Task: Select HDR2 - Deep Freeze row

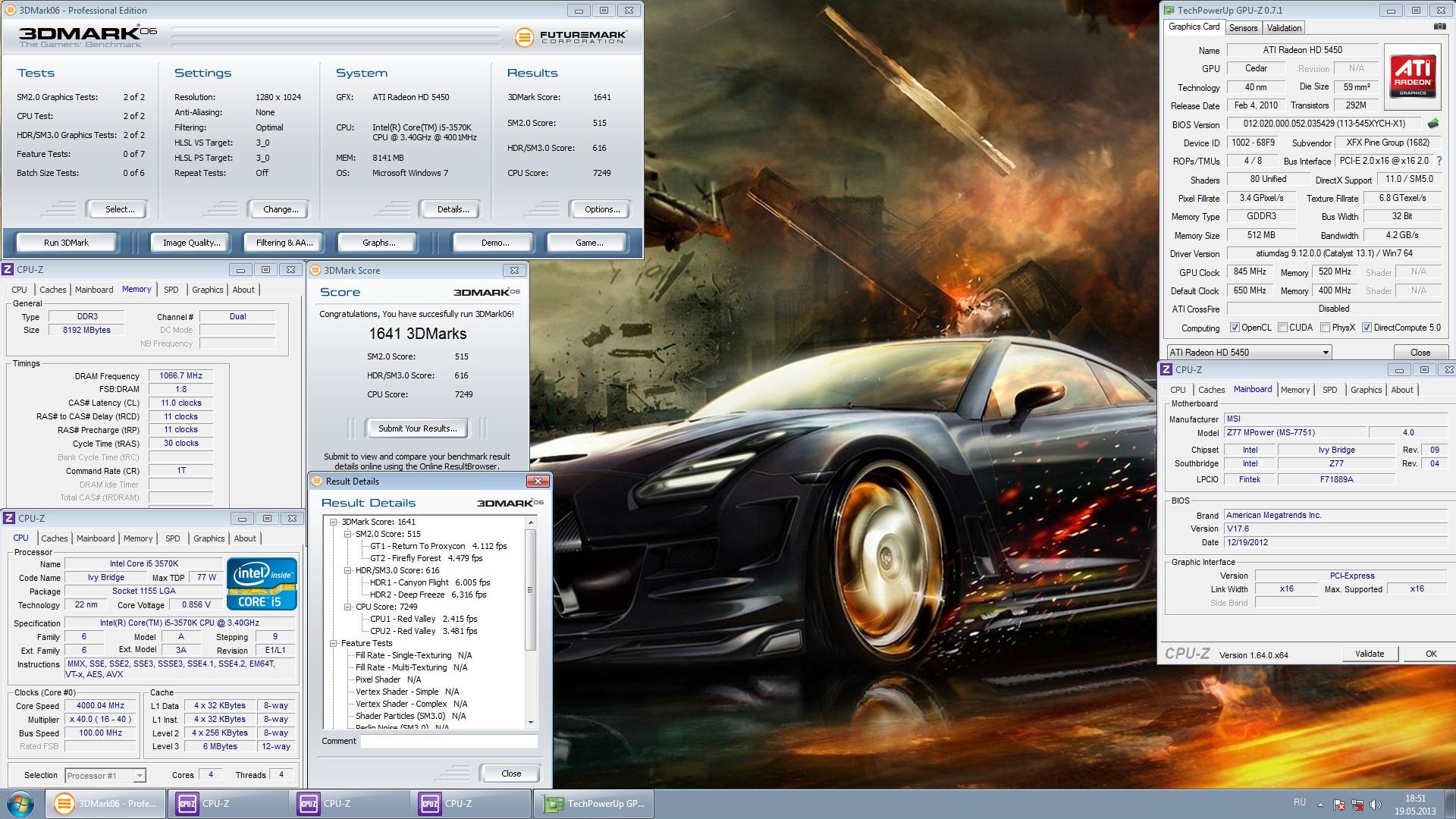Action: [428, 595]
